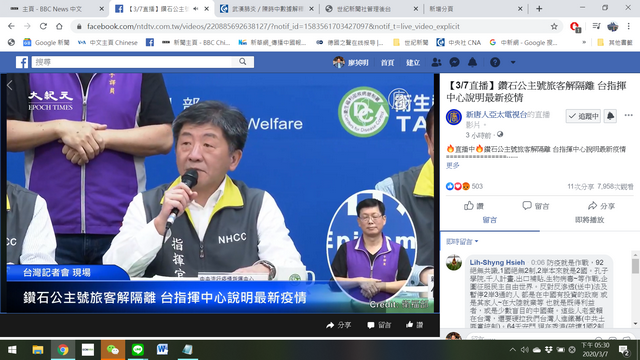This screenshot has height=360, width=640.
Task: Open Facebook Messenger icon in top bar
Action: pyautogui.click(x=454, y=62)
